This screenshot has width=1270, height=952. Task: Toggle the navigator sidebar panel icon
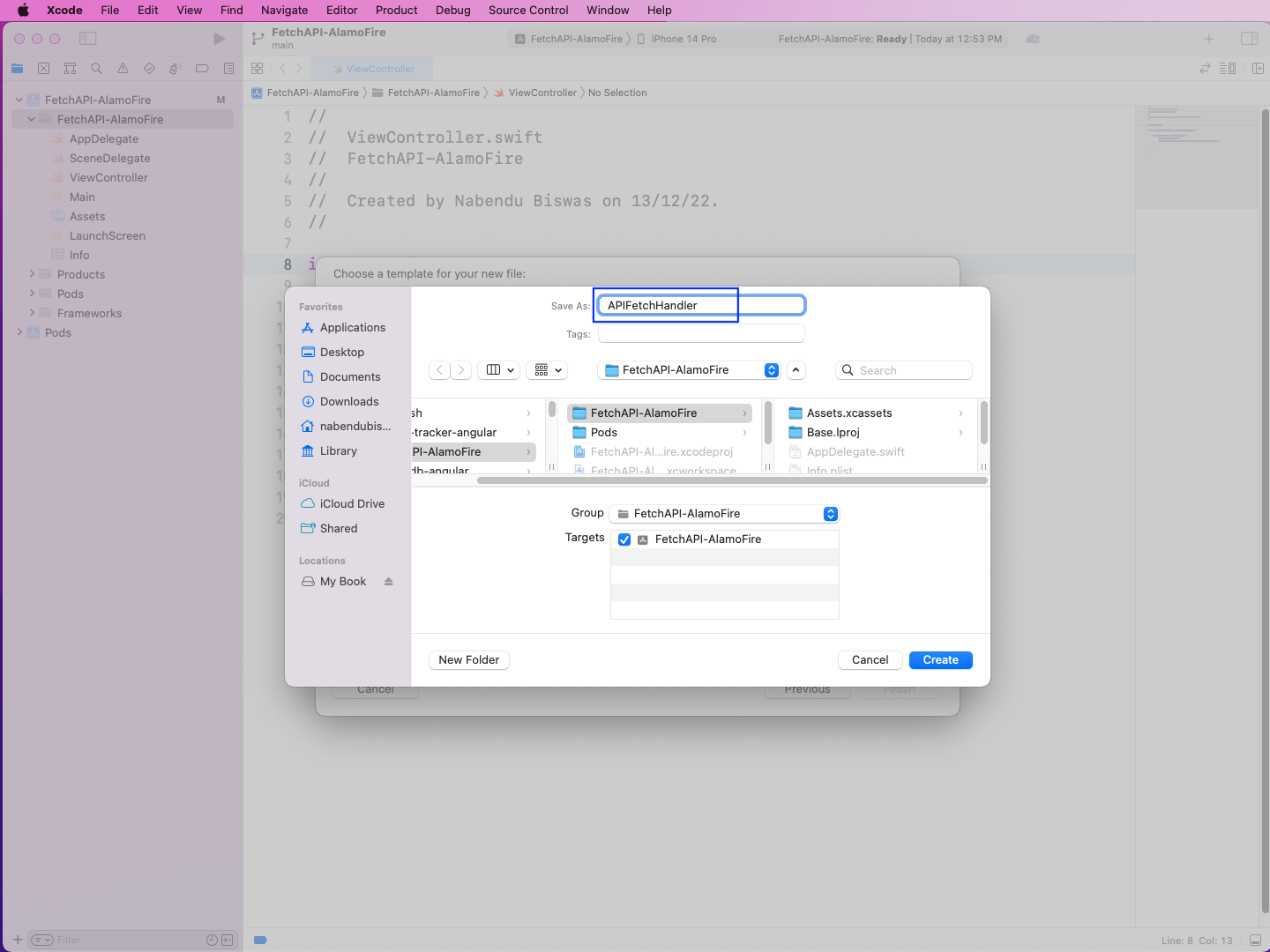[x=87, y=39]
